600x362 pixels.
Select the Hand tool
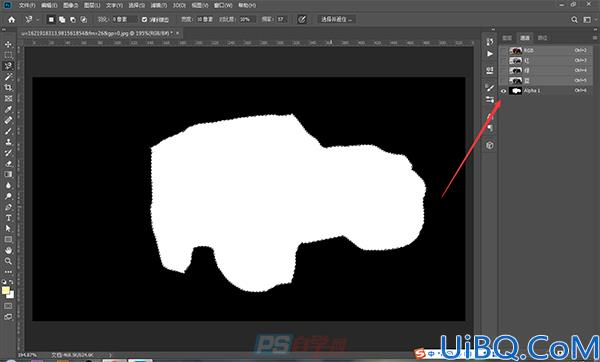pos(8,250)
